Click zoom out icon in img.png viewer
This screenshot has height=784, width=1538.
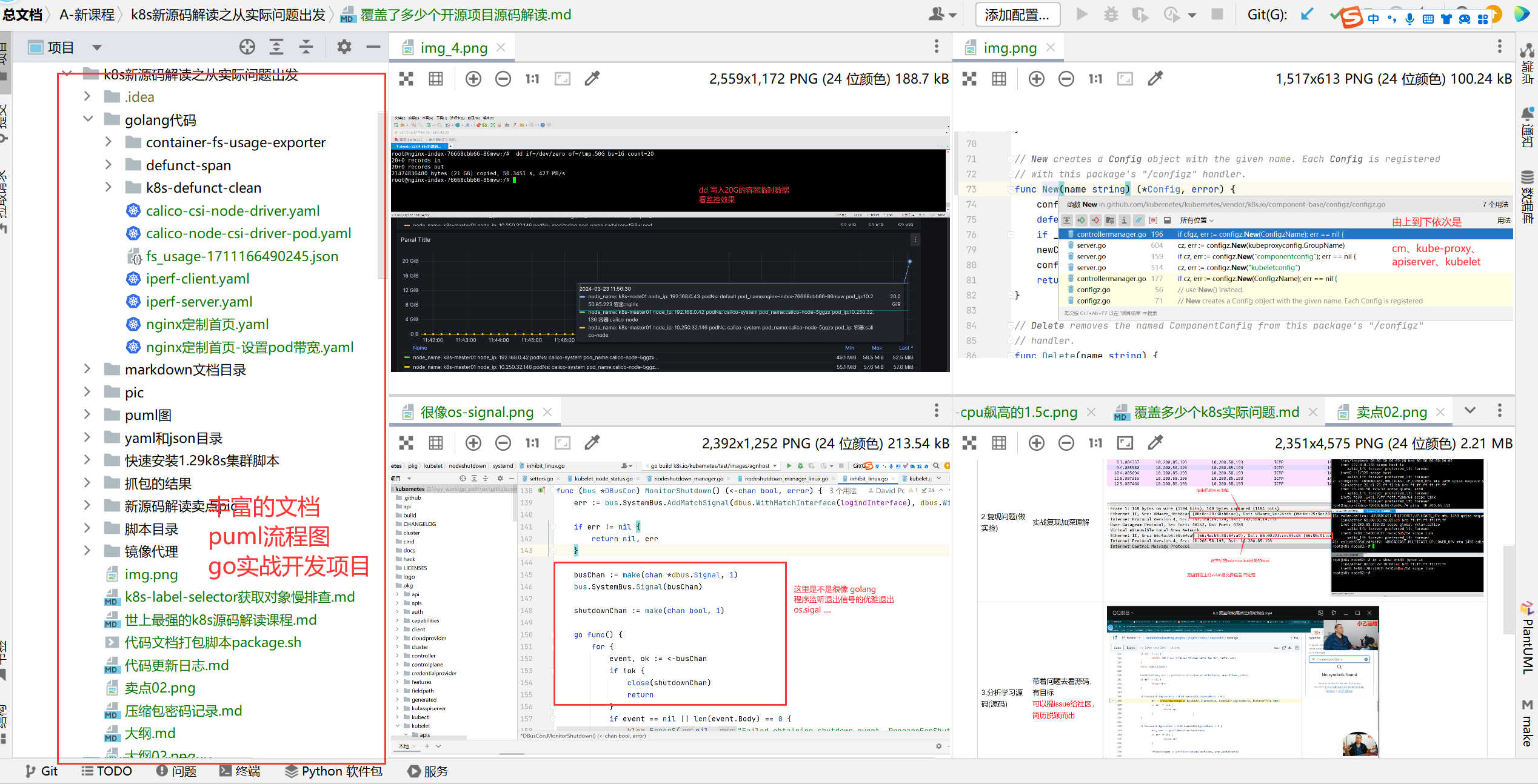(x=1066, y=79)
